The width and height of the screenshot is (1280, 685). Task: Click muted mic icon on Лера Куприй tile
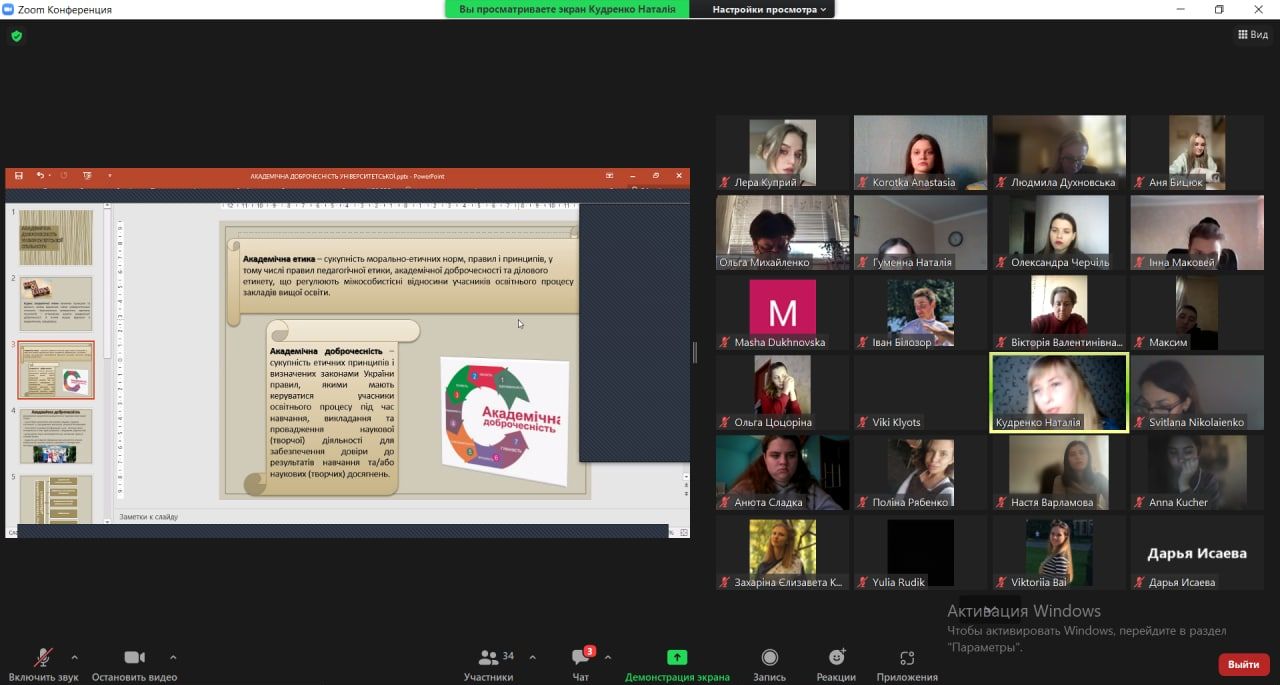coord(725,182)
